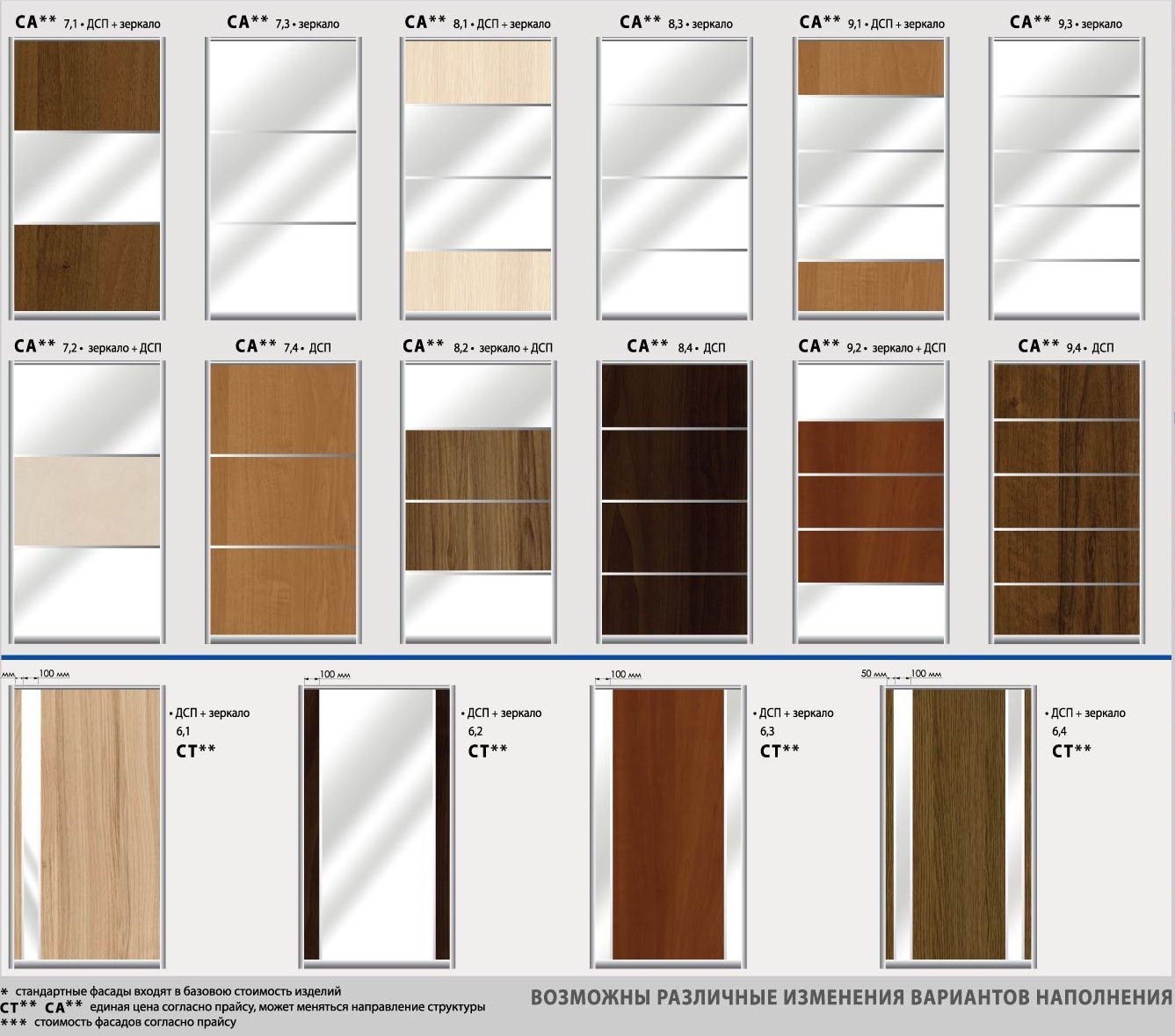Select the CA 7,2 door with cream middle panel
The height and width of the screenshot is (1036, 1175).
(87, 502)
